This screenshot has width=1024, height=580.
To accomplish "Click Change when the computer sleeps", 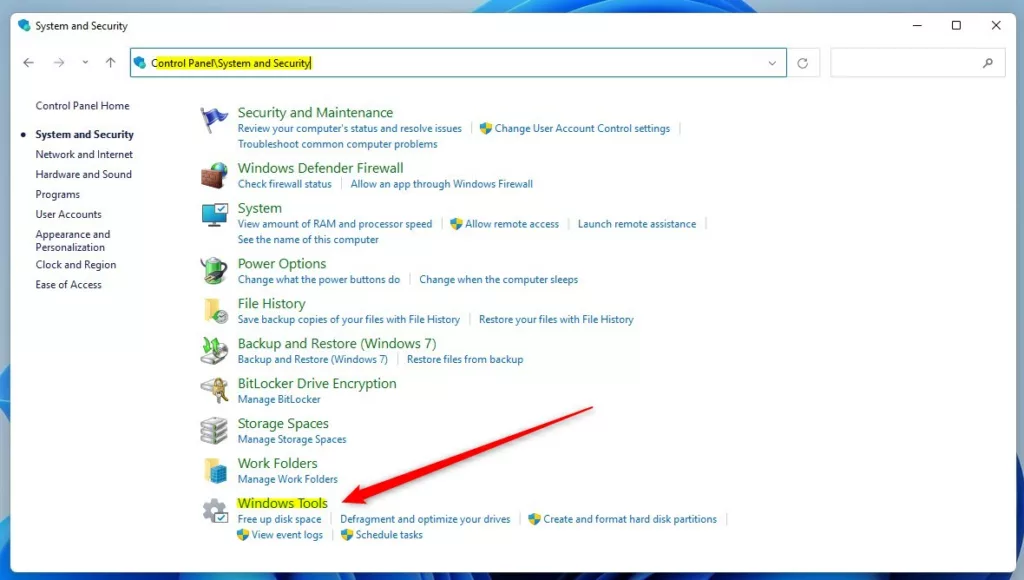I will pos(498,280).
